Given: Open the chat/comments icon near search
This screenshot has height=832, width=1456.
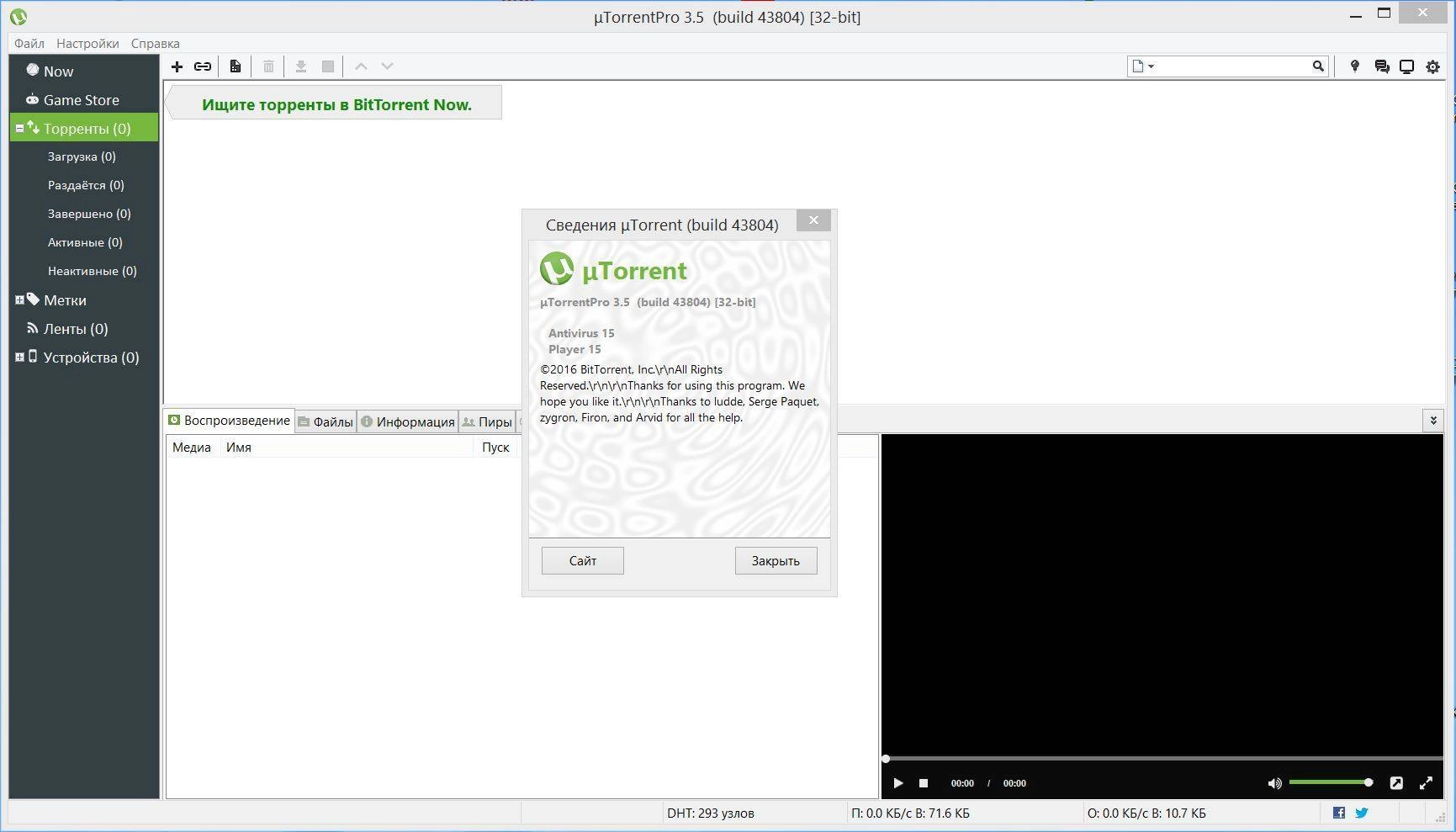Looking at the screenshot, I should tap(1381, 66).
